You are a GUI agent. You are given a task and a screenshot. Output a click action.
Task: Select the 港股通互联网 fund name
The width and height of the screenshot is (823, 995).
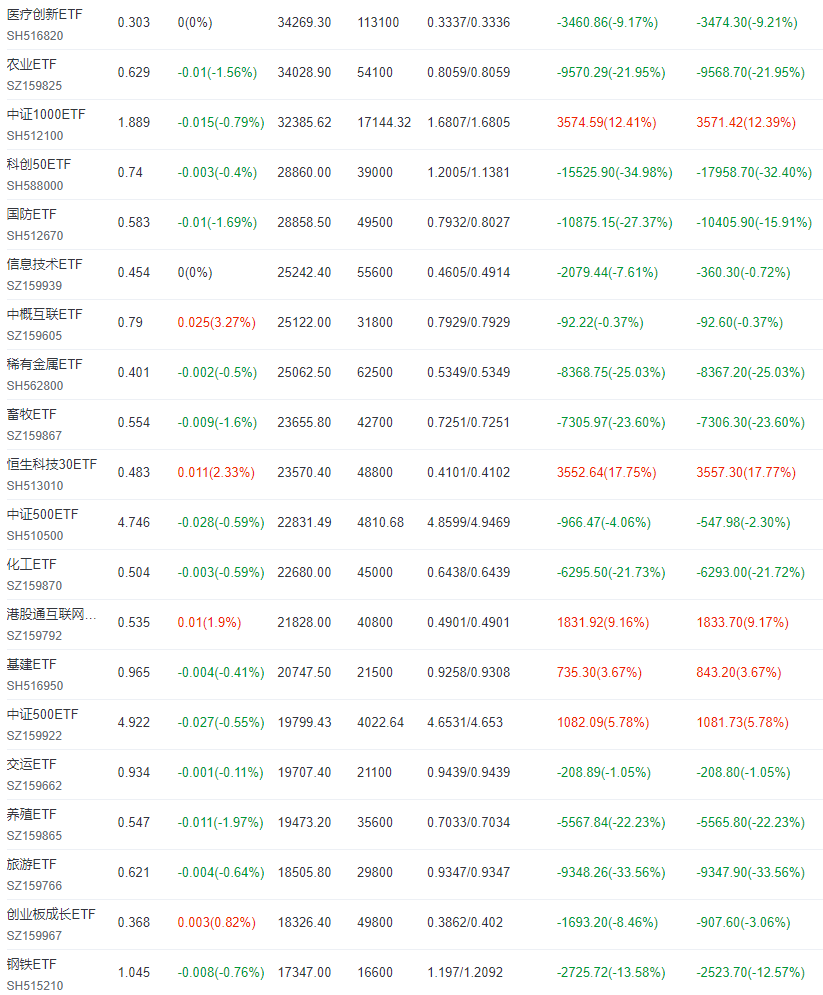coord(51,615)
